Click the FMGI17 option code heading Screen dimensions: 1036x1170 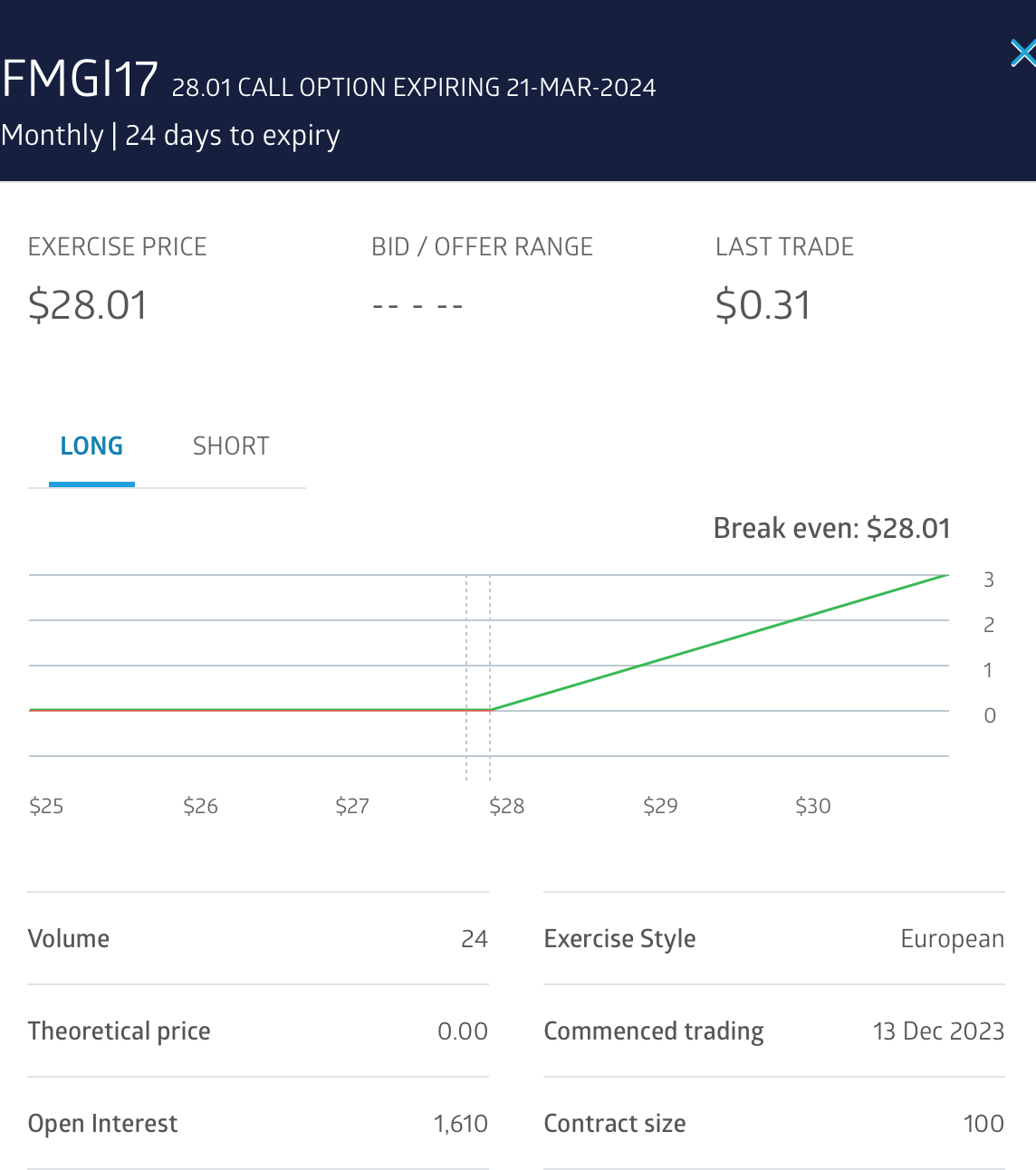80,80
